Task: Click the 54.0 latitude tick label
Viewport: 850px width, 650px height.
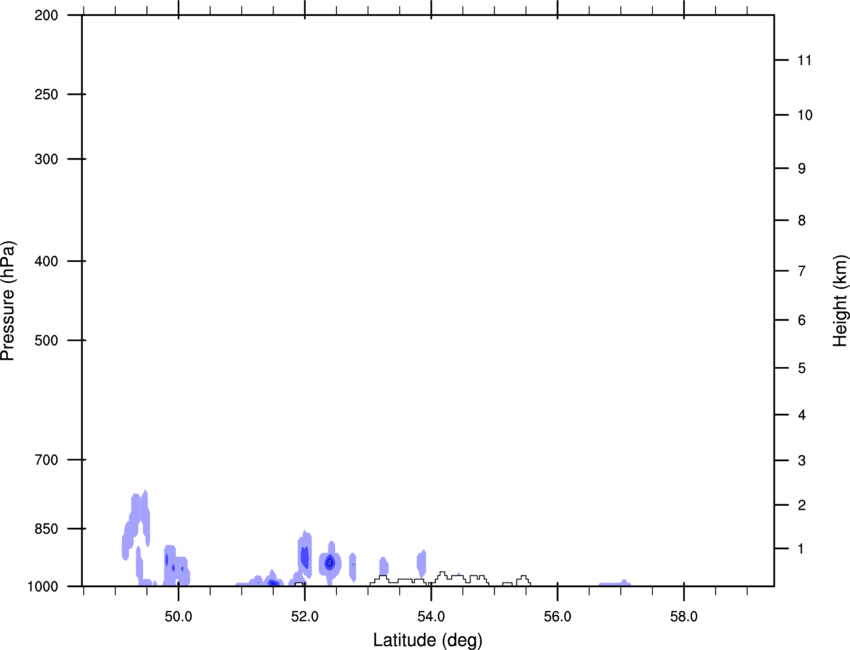Action: (x=431, y=616)
